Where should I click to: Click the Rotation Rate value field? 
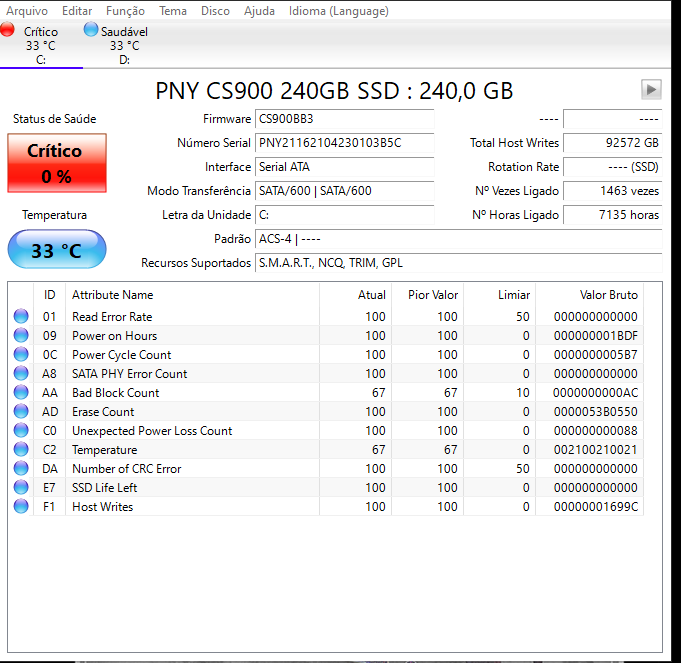612,167
